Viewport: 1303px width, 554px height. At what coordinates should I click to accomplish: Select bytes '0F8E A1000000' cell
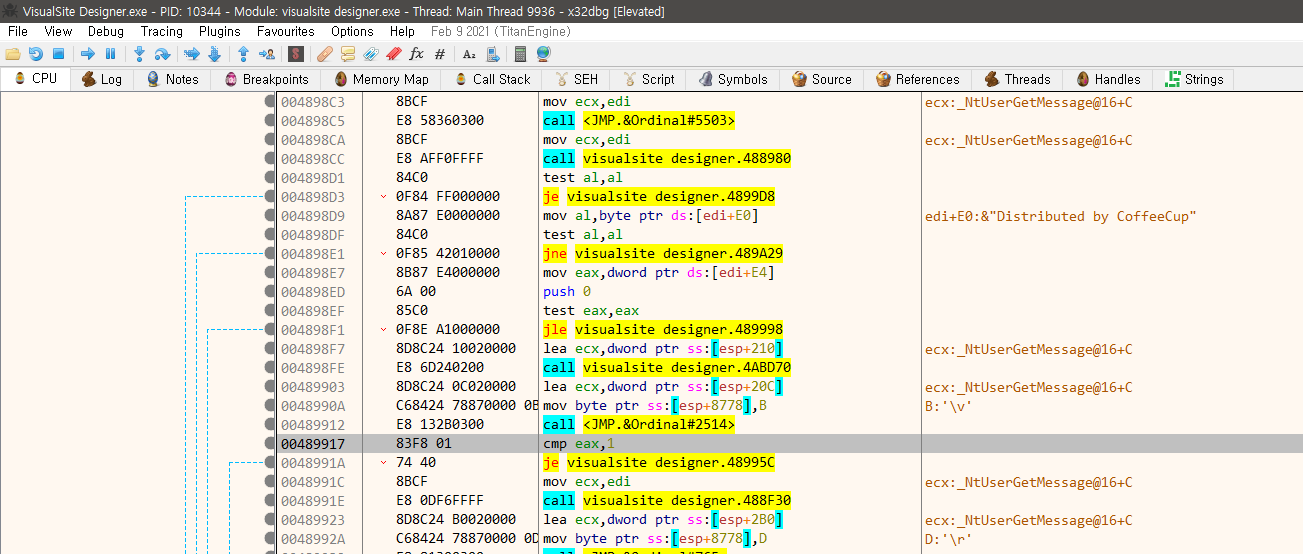448,330
